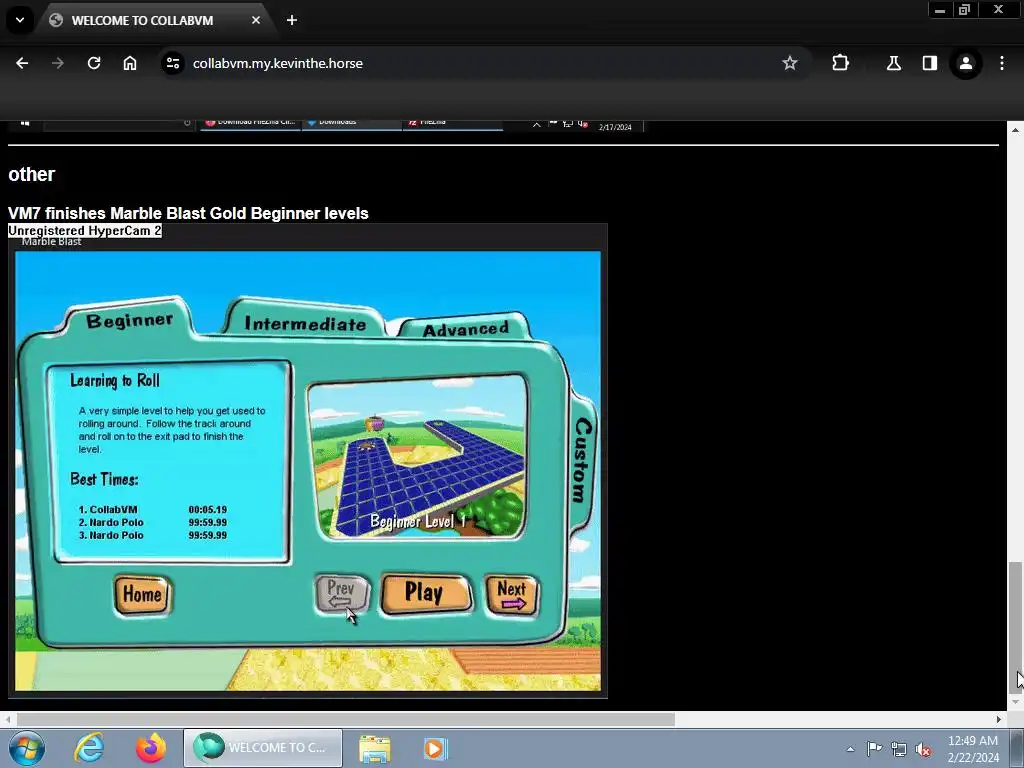Image resolution: width=1024 pixels, height=768 pixels.
Task: Open Chrome Labs flask icon
Action: [x=893, y=63]
